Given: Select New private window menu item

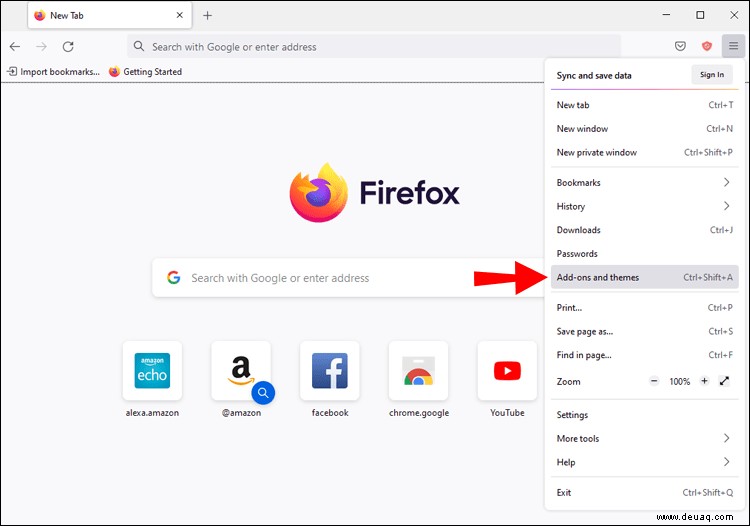Looking at the screenshot, I should (x=644, y=153).
